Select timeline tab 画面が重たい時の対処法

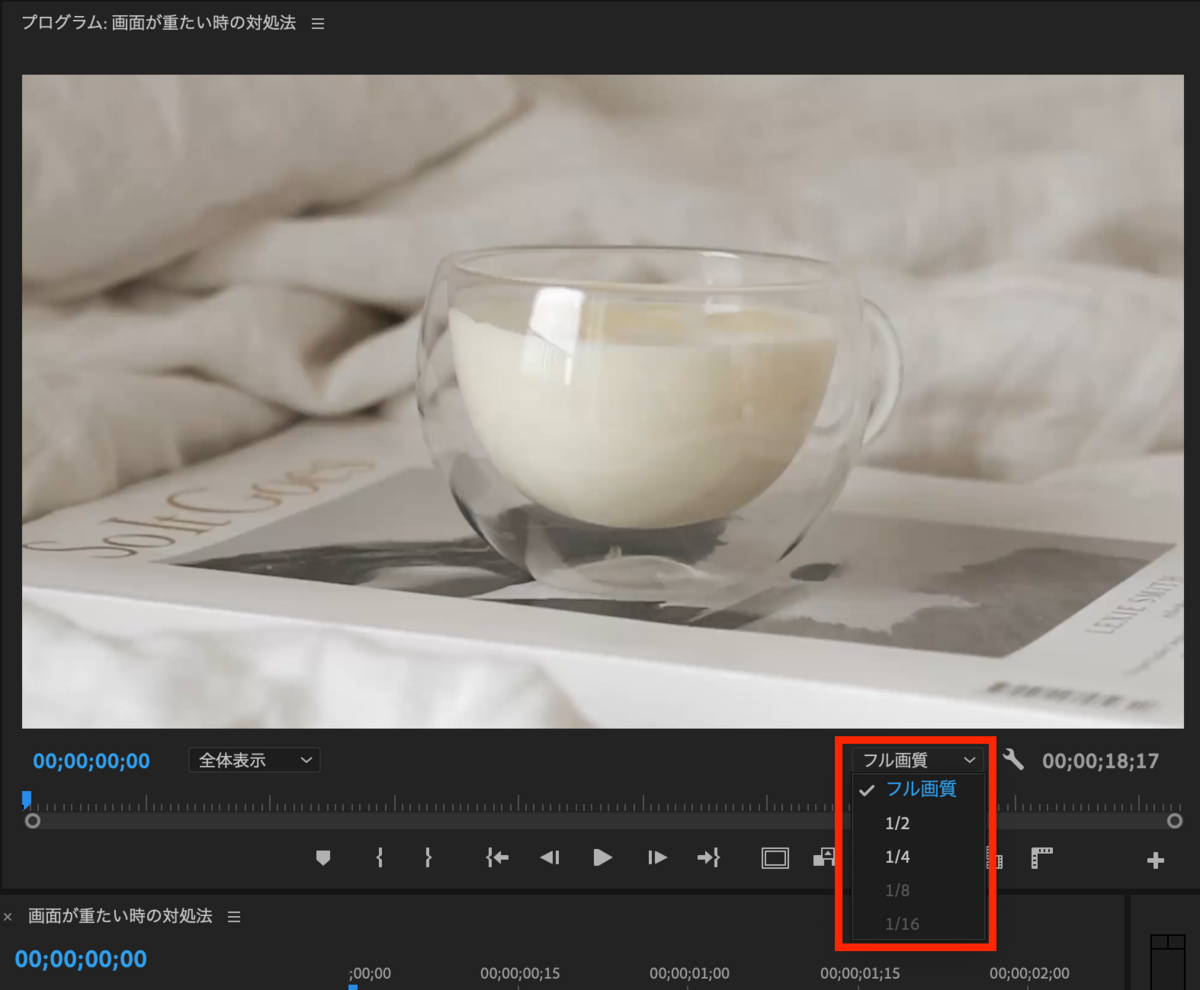point(120,916)
